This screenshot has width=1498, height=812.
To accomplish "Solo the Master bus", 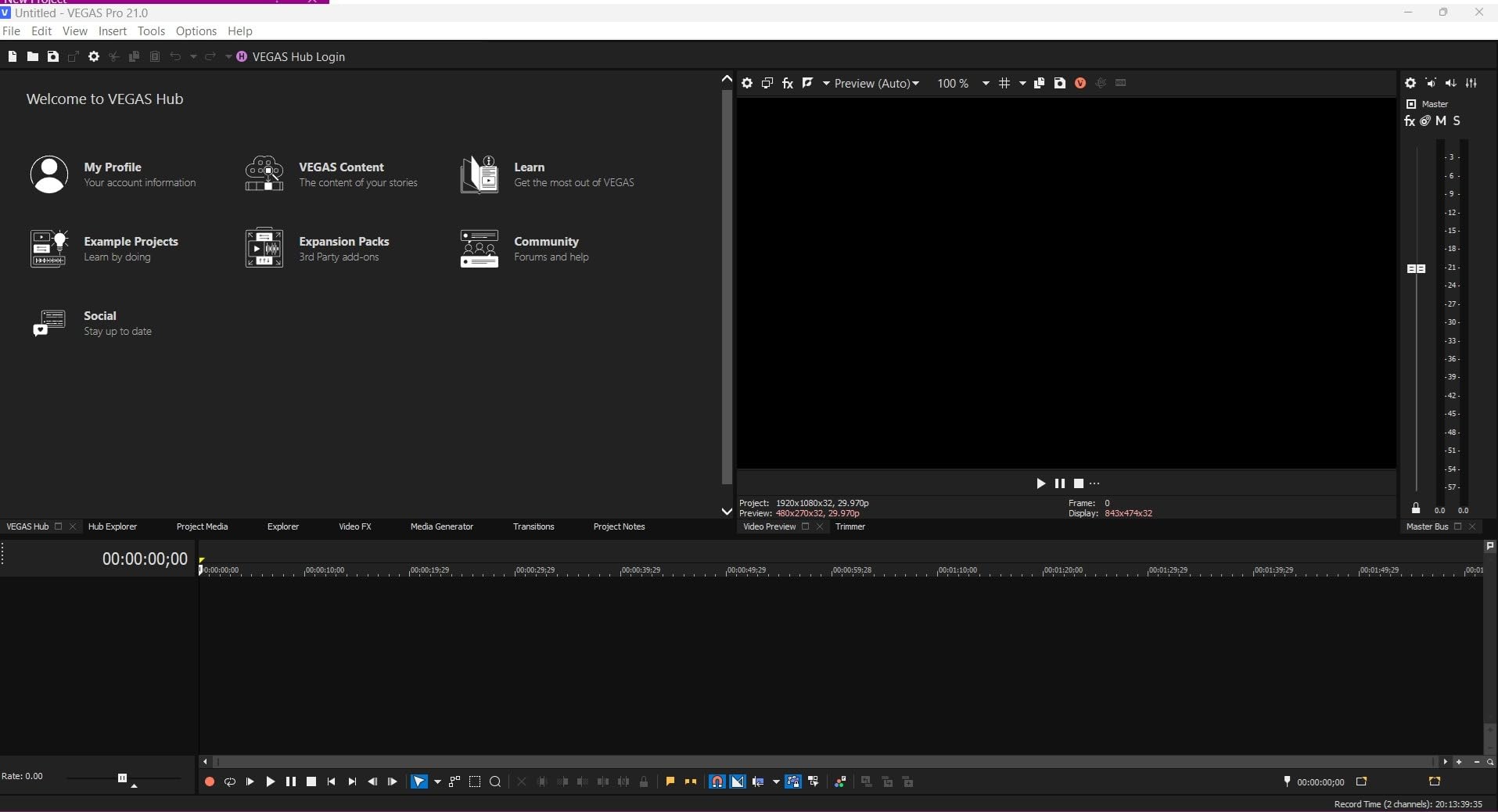I will click(x=1457, y=121).
